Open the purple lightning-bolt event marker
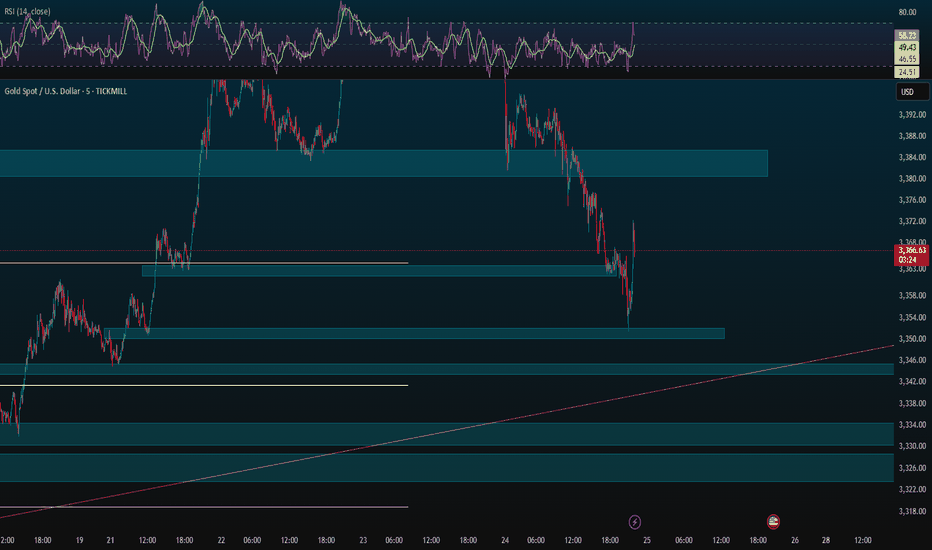 [634, 522]
